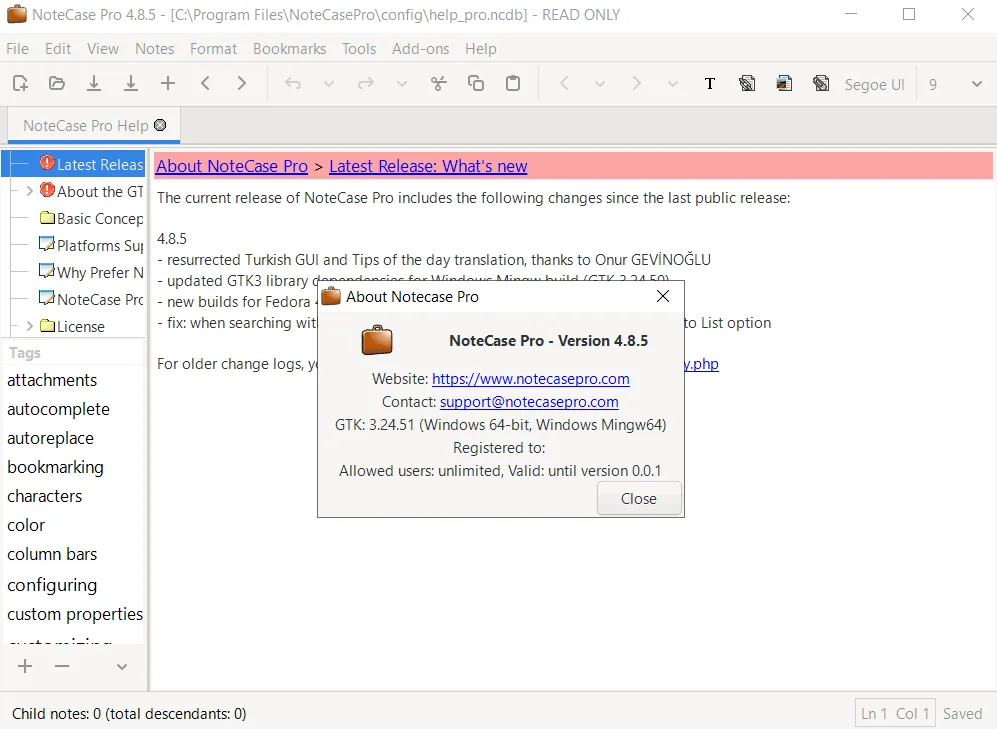Screen dimensions: 997x729
Task: Open the font size dropdown chevron
Action: [977, 84]
